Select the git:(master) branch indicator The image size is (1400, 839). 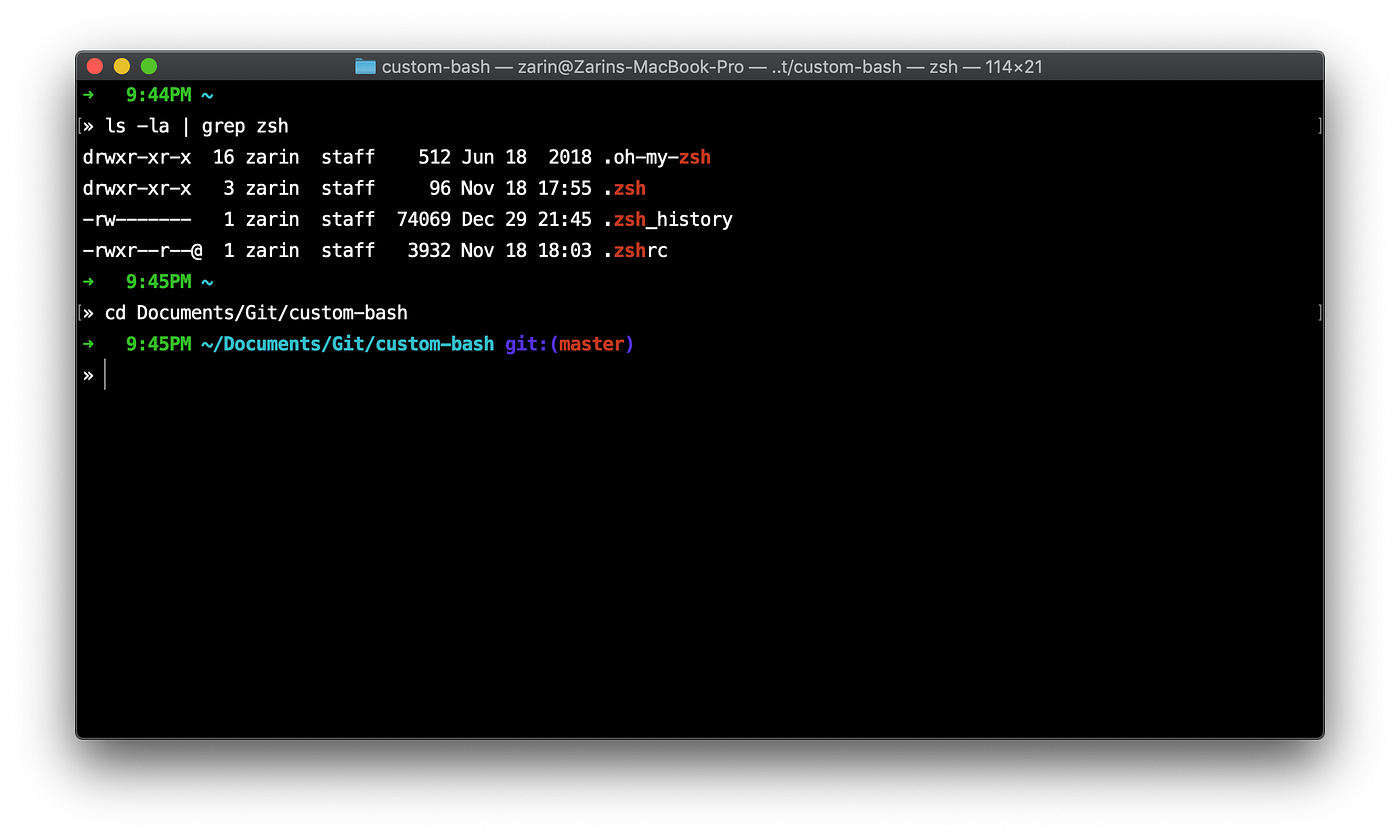(568, 343)
